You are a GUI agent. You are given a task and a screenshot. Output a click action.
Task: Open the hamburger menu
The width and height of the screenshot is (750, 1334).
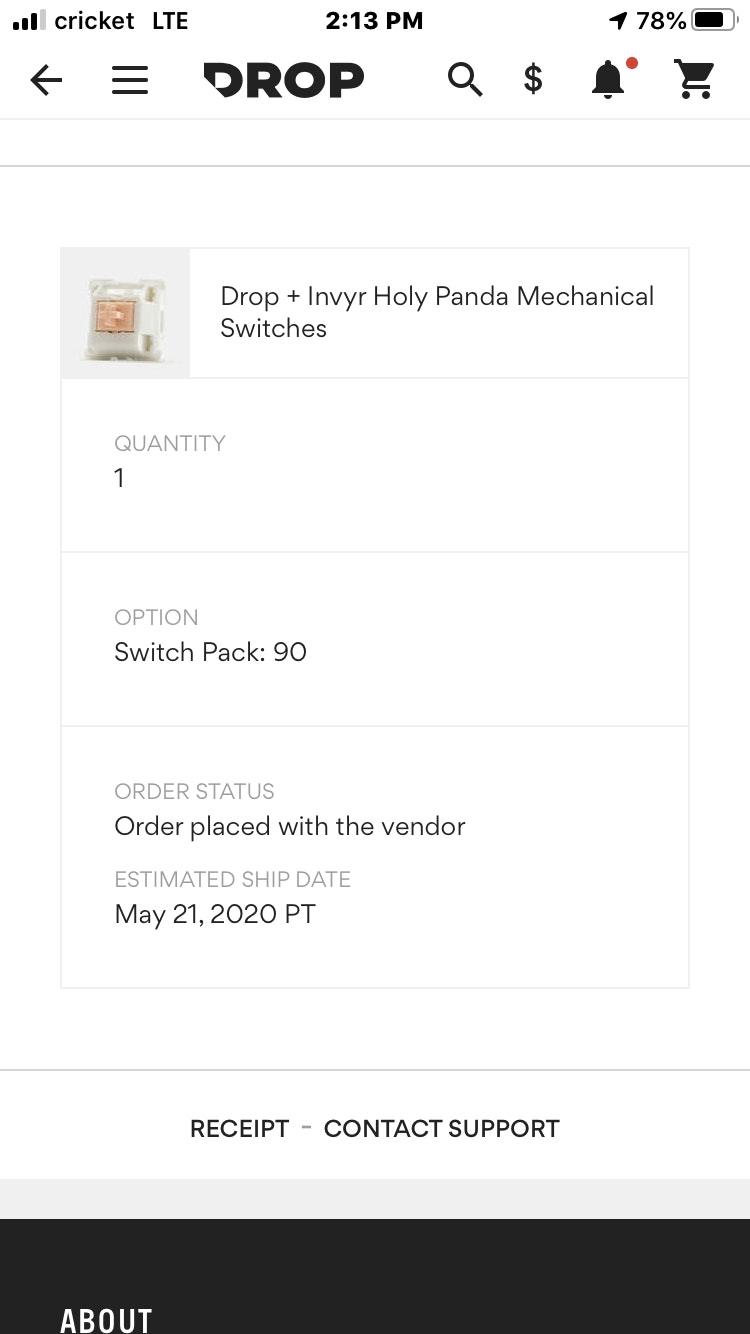(x=130, y=80)
